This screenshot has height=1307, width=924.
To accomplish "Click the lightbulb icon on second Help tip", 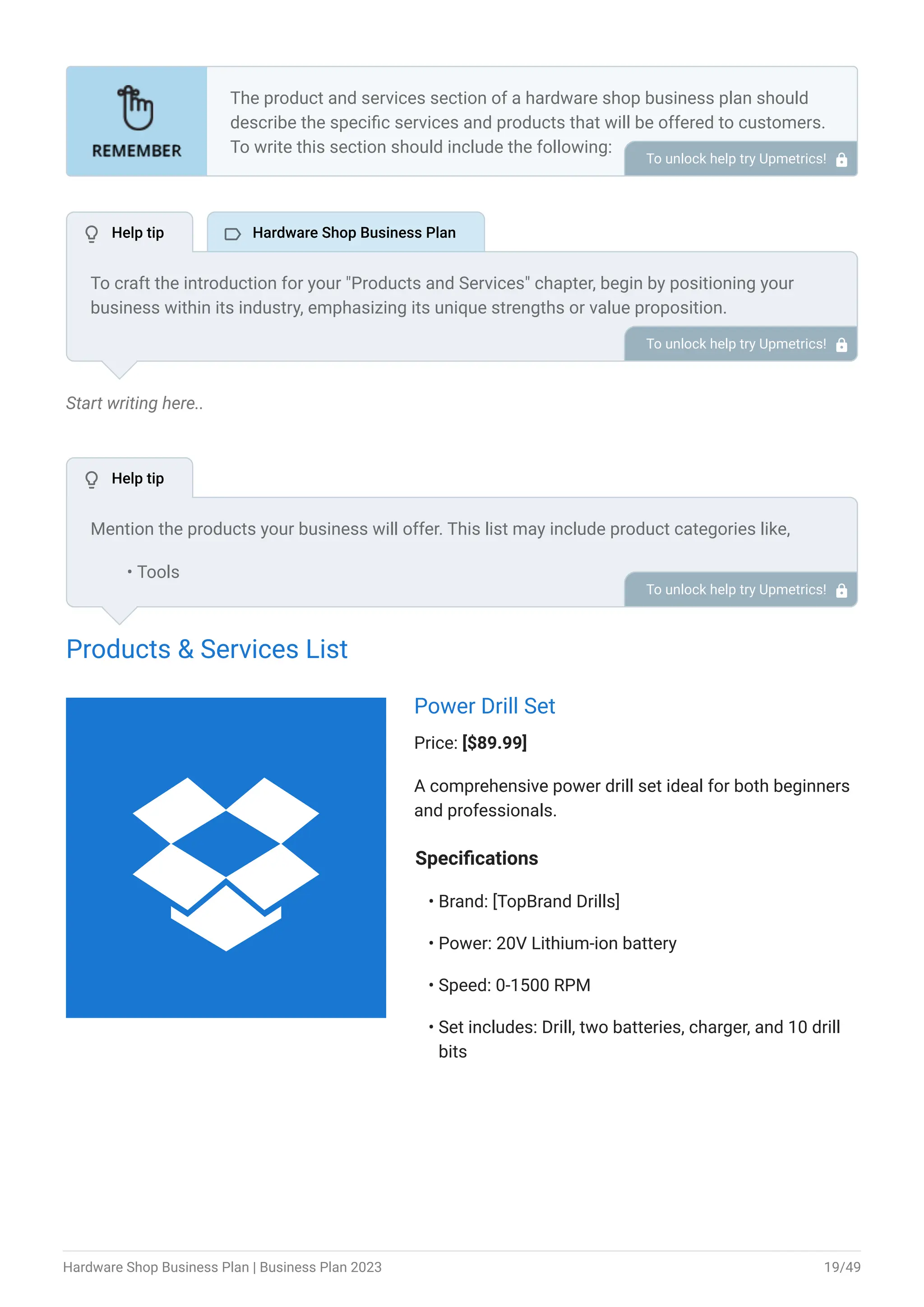I will 92,479.
